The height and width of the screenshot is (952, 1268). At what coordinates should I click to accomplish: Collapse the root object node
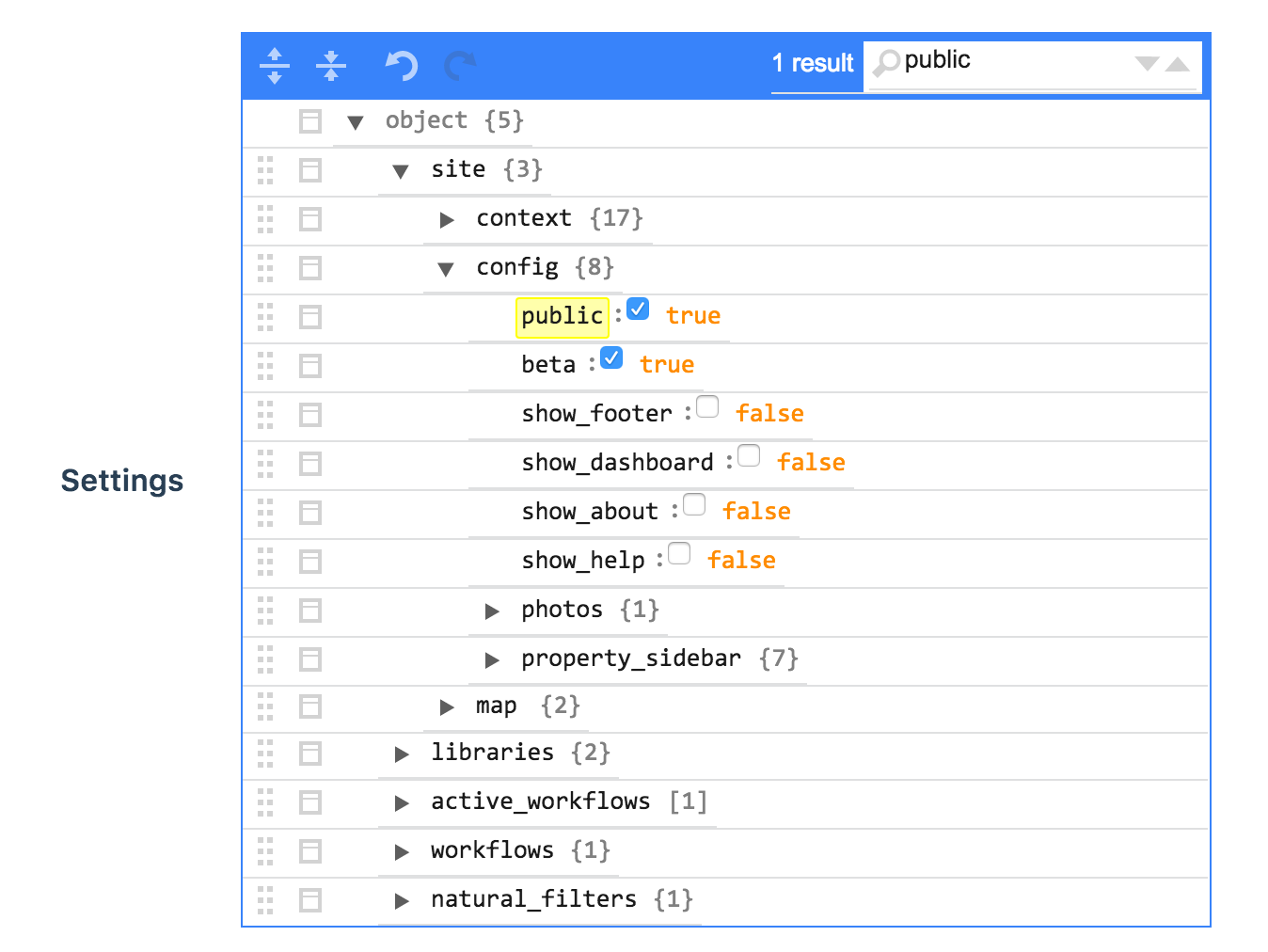point(356,122)
